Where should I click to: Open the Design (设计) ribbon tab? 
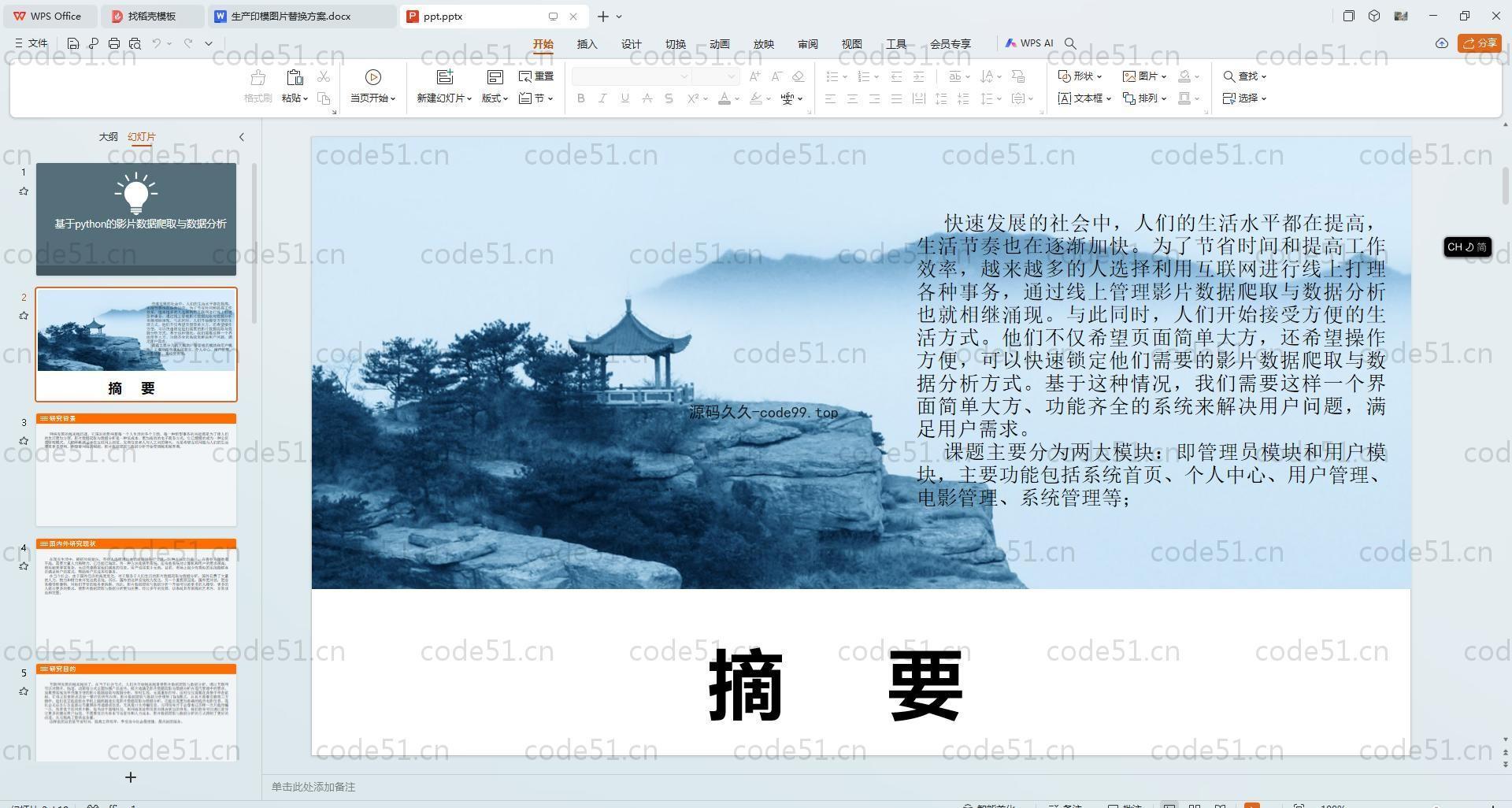tap(631, 44)
